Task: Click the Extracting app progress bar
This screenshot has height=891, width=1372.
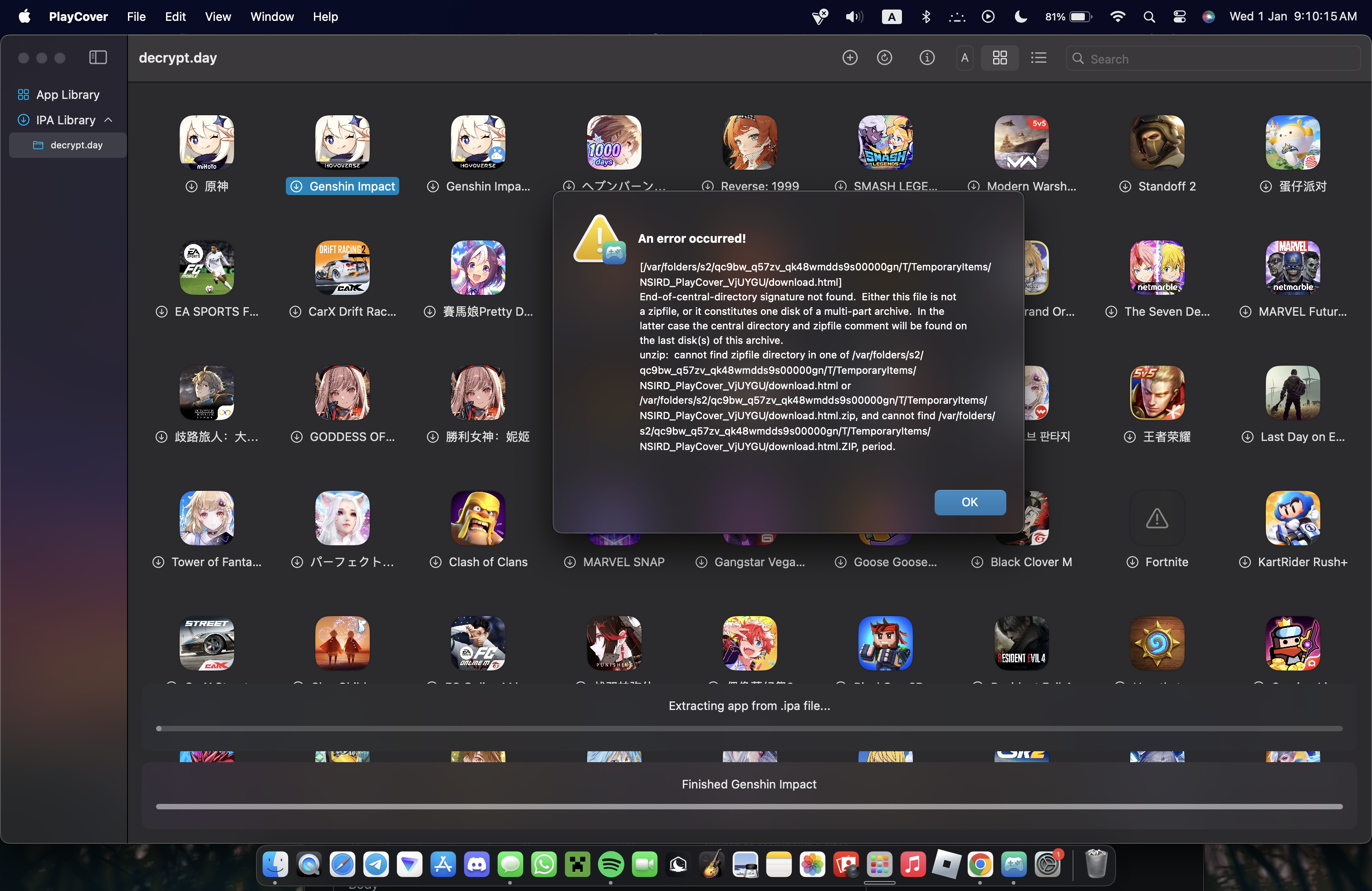Action: pos(749,729)
